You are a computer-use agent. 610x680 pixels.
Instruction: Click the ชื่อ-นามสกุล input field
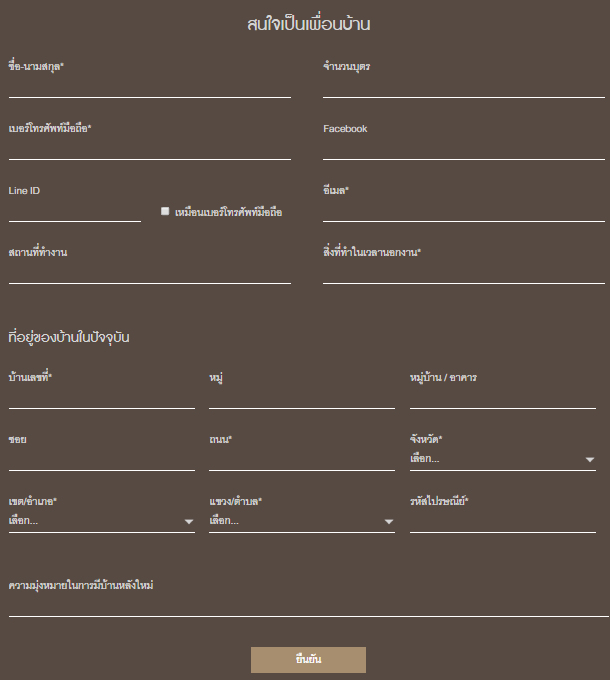coord(149,87)
